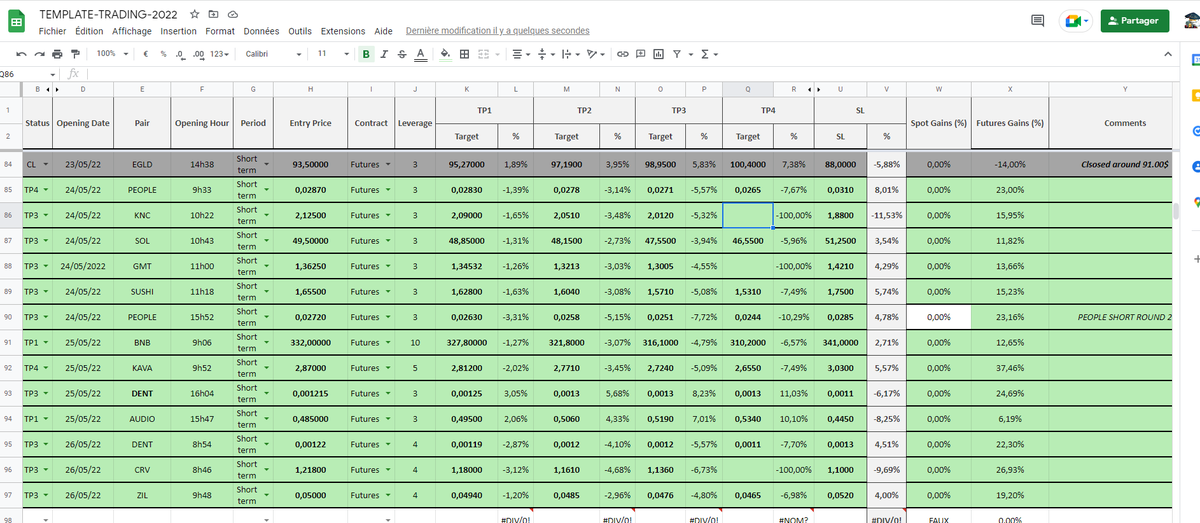Image resolution: width=1200 pixels, height=523 pixels.
Task: Open the borders tool
Action: (x=465, y=53)
